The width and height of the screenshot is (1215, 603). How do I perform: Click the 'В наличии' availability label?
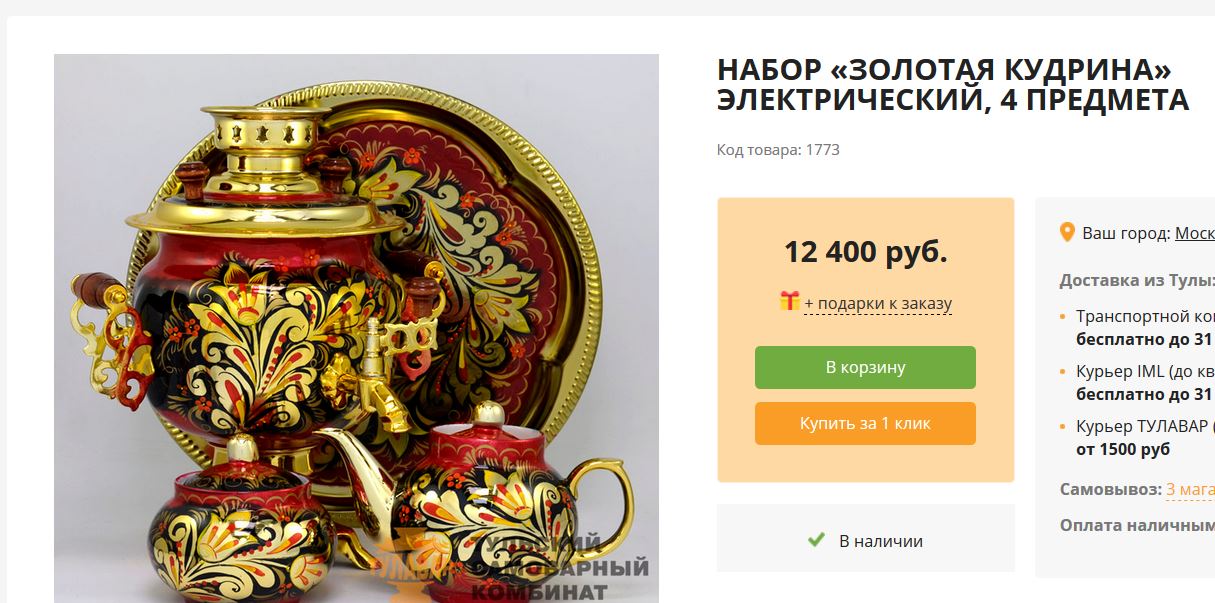881,541
